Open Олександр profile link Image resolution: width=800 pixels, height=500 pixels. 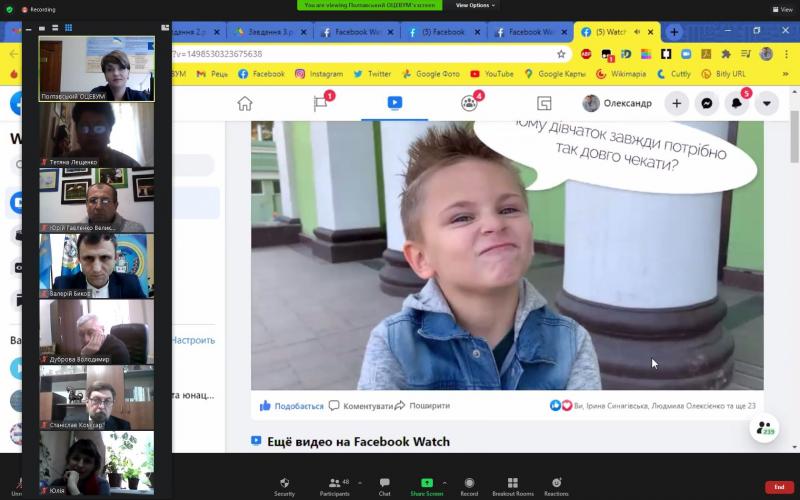(x=617, y=104)
